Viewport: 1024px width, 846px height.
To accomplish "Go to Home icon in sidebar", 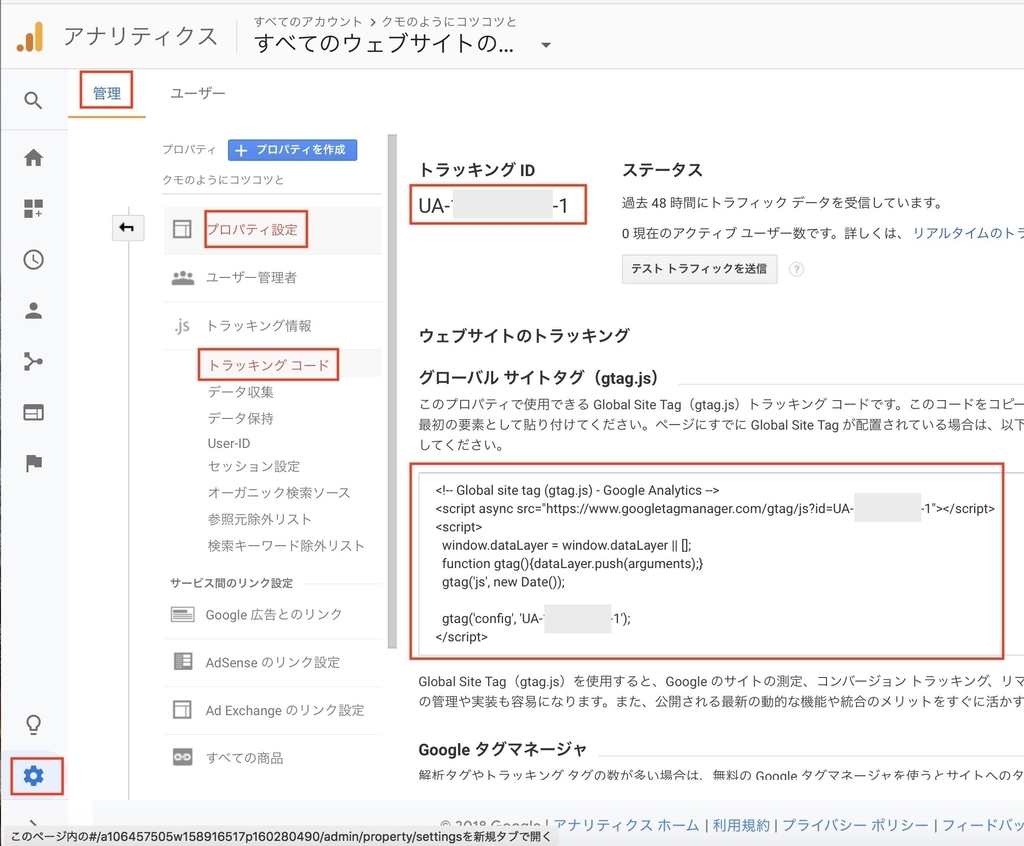I will pos(33,157).
